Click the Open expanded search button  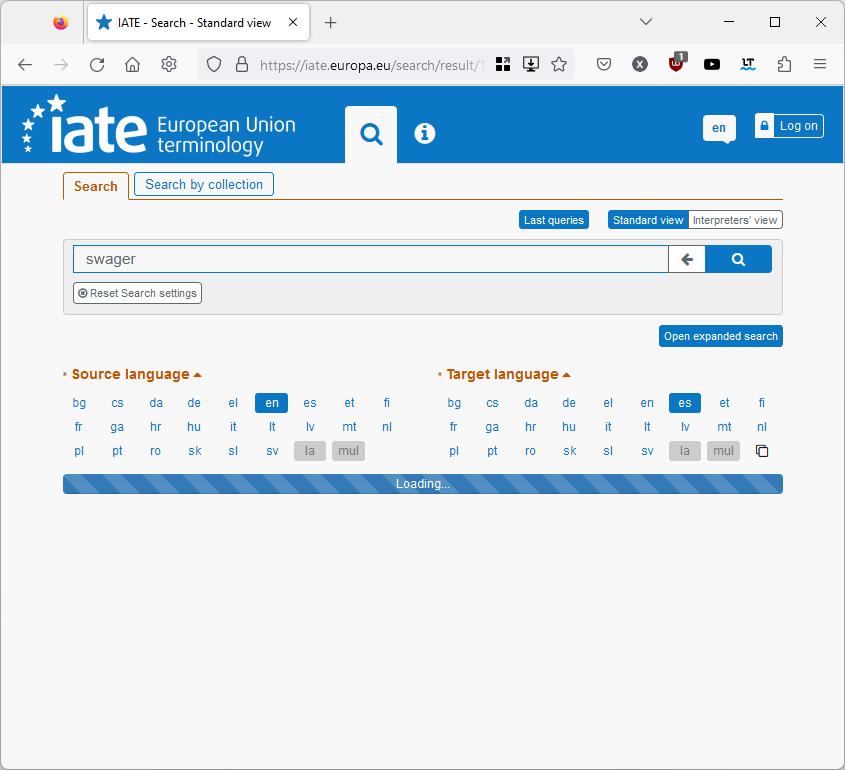pyautogui.click(x=720, y=336)
